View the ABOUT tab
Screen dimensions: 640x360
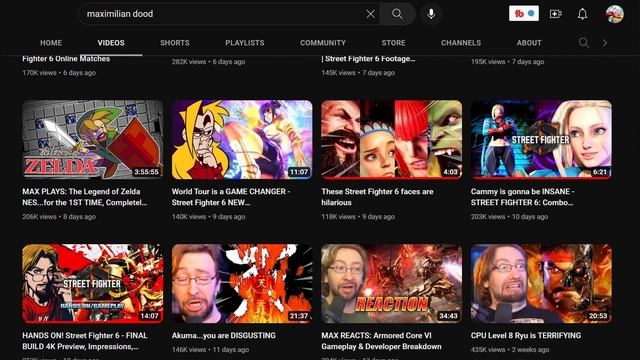[x=529, y=43]
